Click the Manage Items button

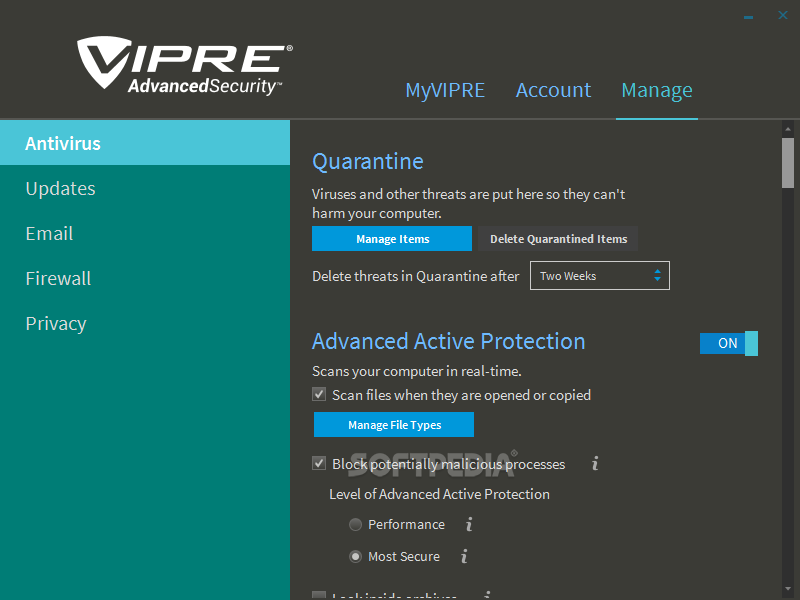click(392, 238)
